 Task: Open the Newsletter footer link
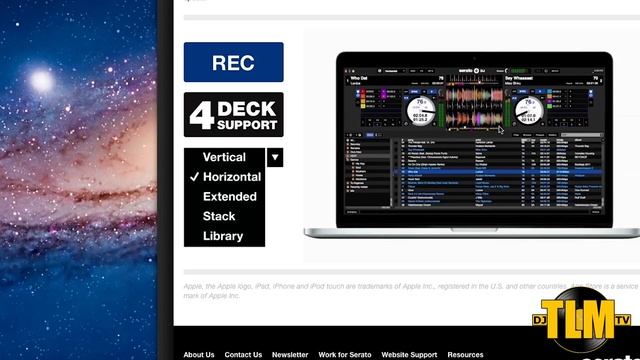coord(290,355)
